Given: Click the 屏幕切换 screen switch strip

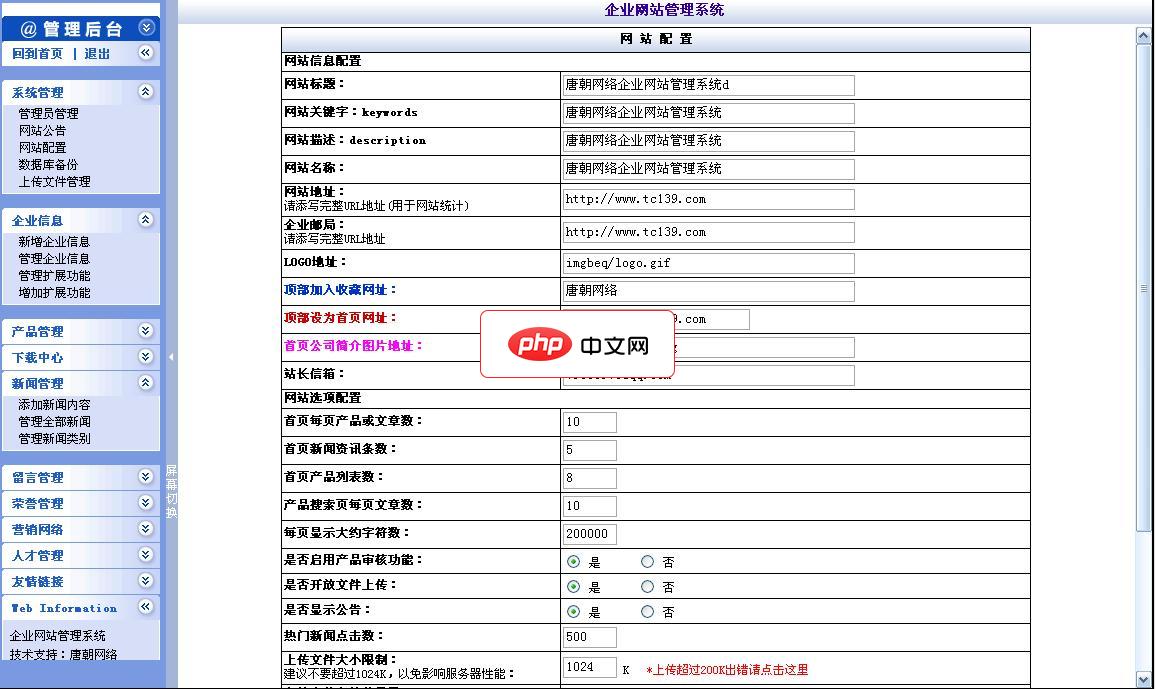Looking at the screenshot, I should pyautogui.click(x=171, y=491).
